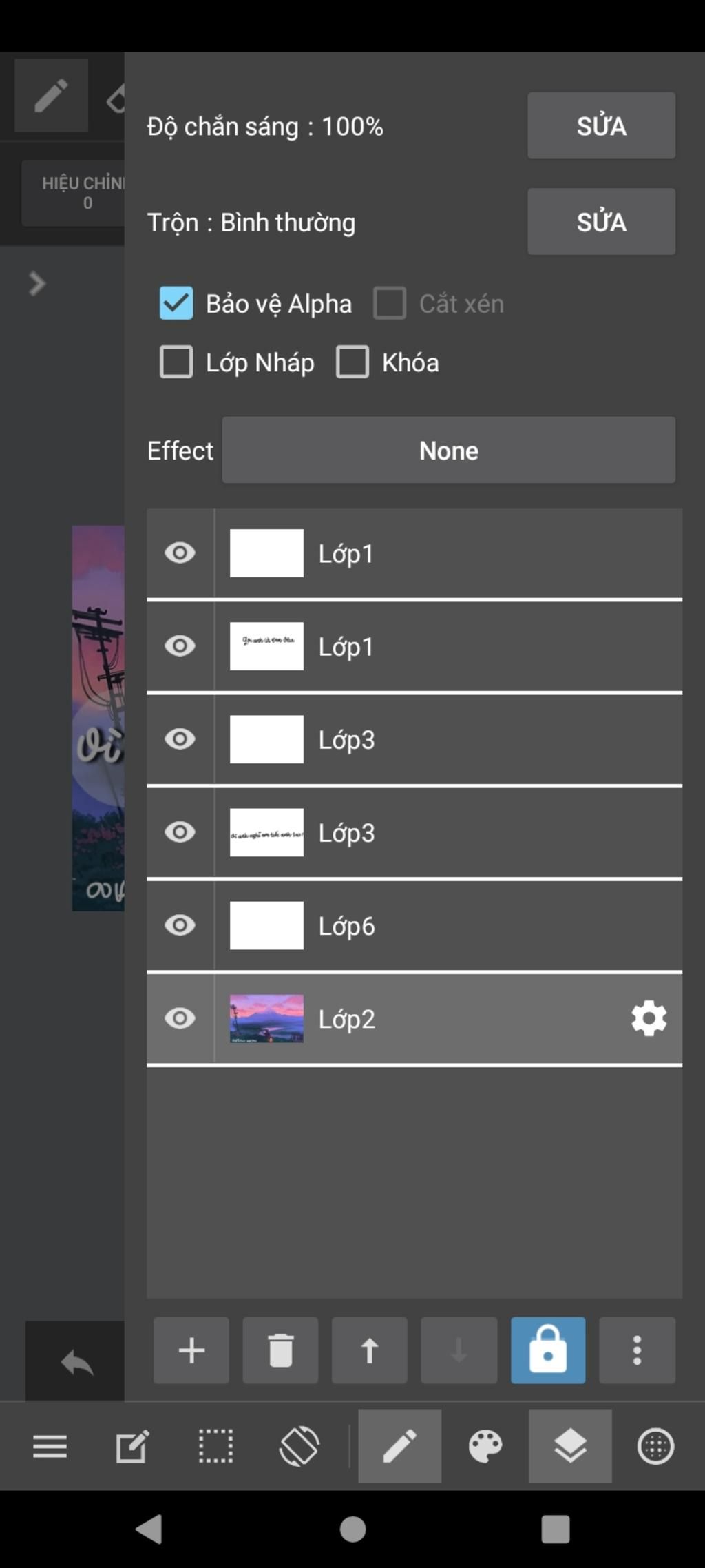Enable the Khóa checkbox

(x=352, y=362)
